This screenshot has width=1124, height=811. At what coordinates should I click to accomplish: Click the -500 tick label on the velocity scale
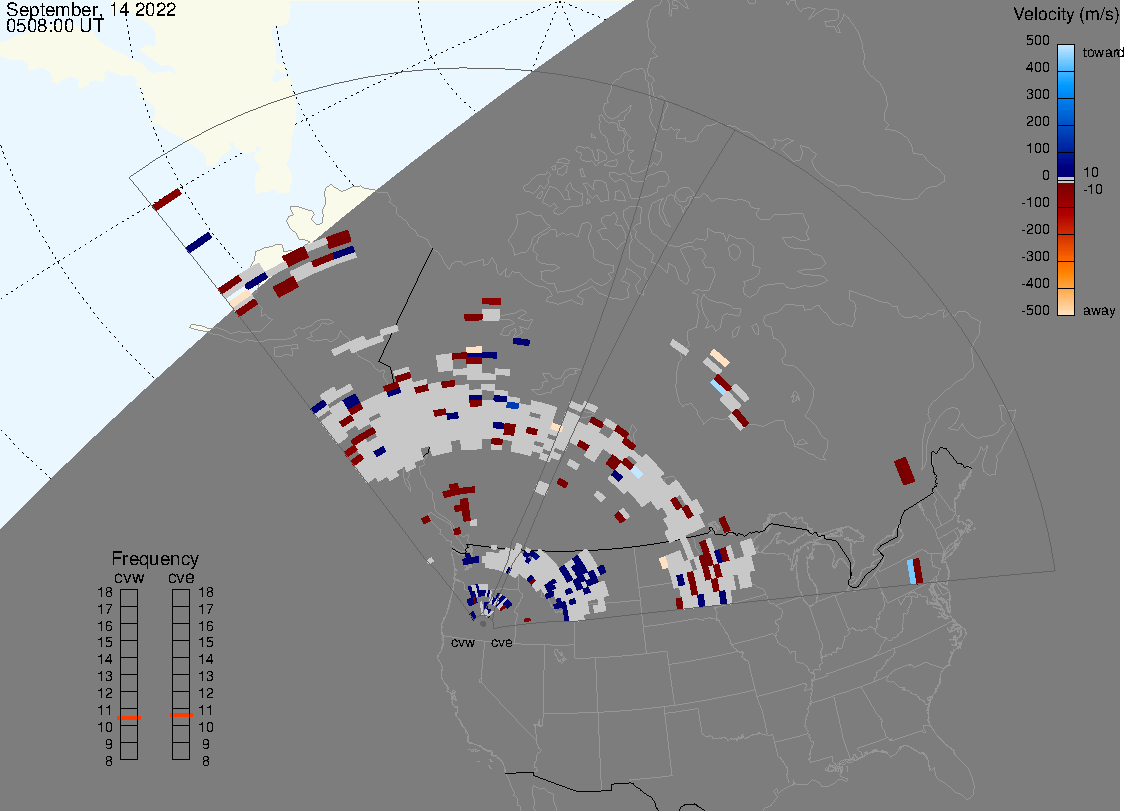pyautogui.click(x=1035, y=310)
